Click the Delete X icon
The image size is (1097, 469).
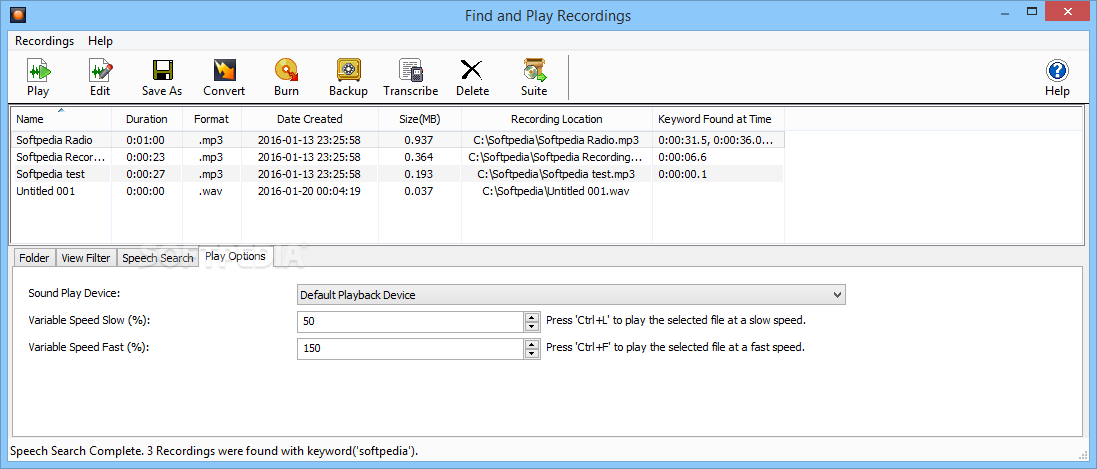pos(472,77)
